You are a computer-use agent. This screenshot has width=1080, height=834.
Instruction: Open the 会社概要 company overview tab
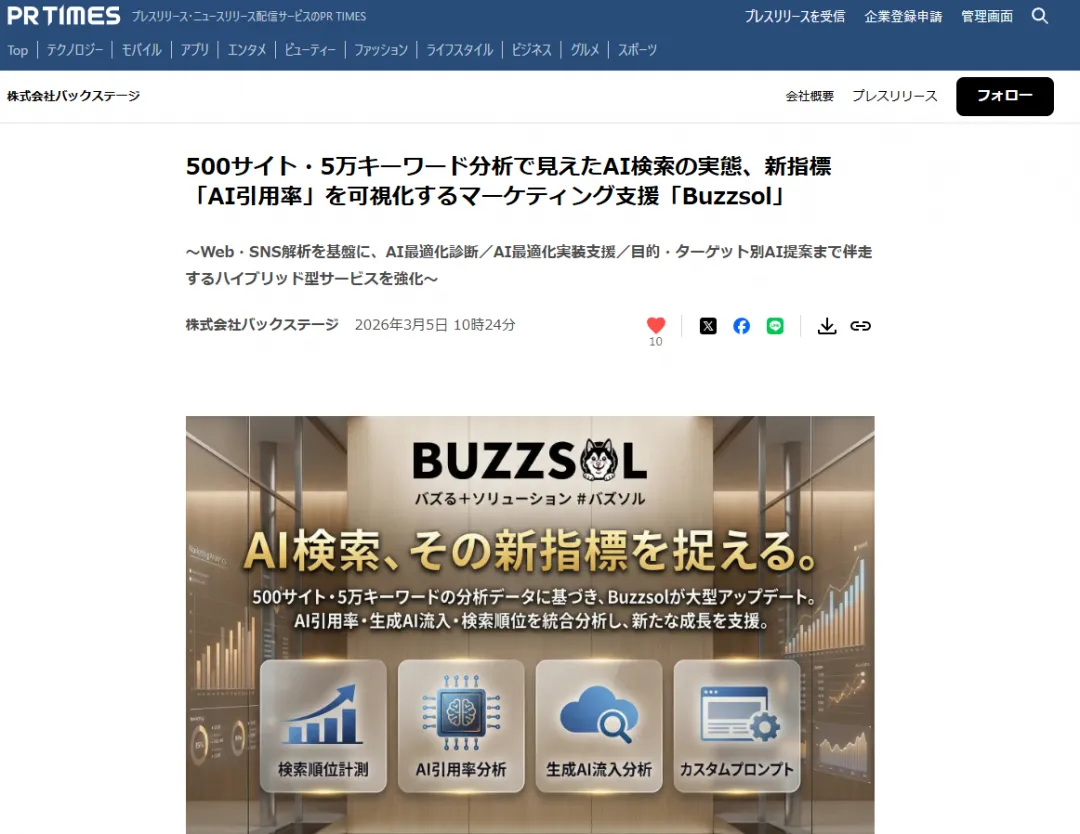pyautogui.click(x=809, y=96)
